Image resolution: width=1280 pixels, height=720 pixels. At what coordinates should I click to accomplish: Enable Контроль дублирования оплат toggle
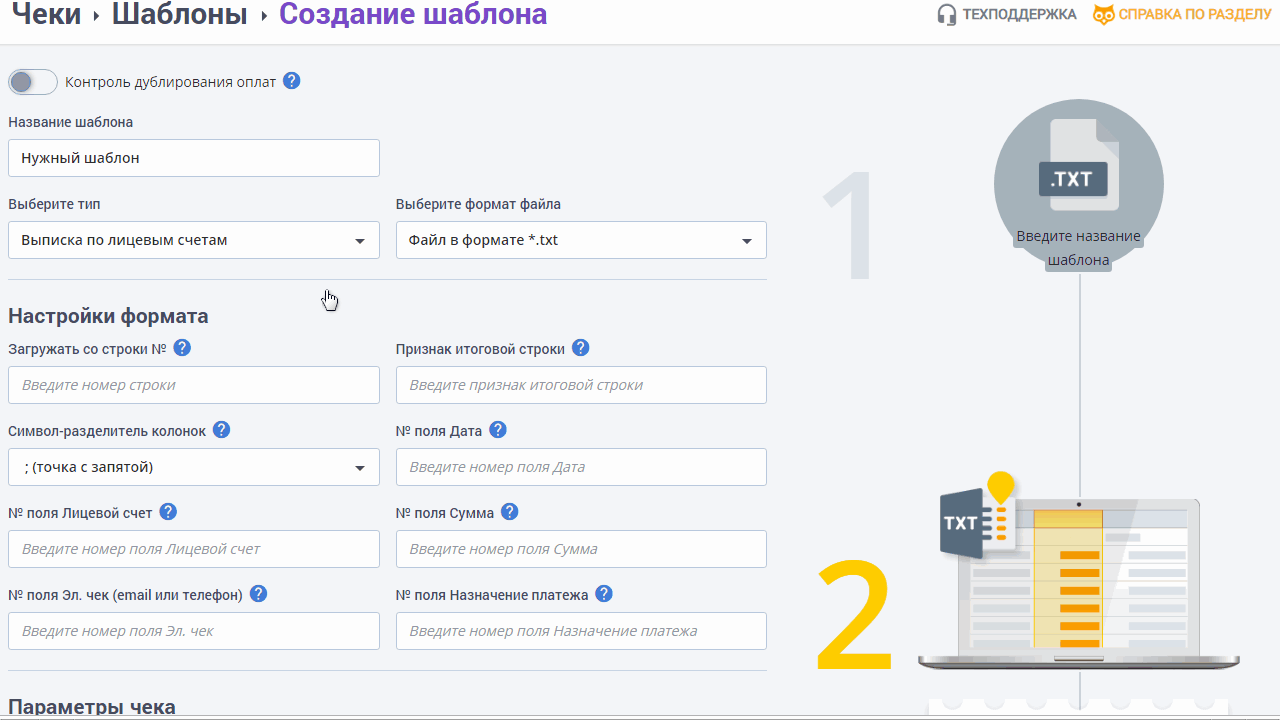pos(33,82)
